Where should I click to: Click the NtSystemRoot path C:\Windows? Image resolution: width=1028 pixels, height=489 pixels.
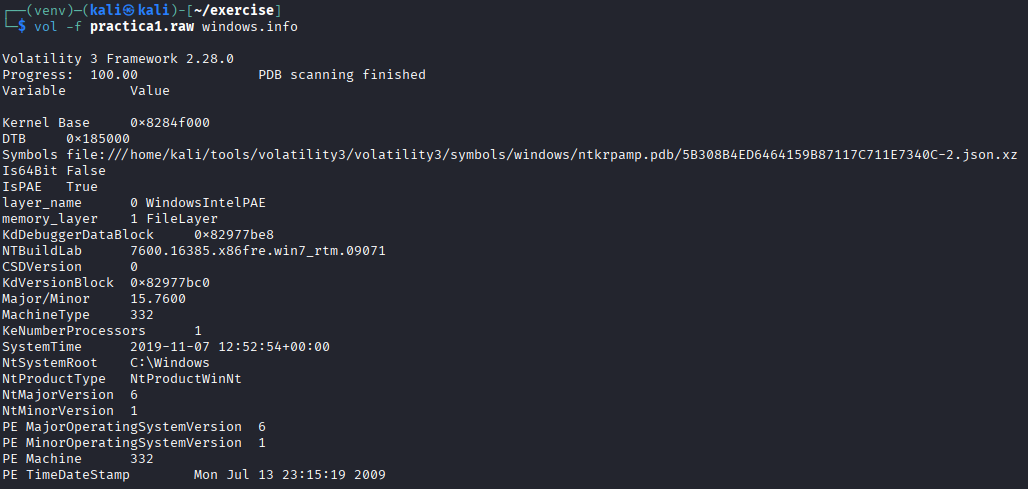170,363
